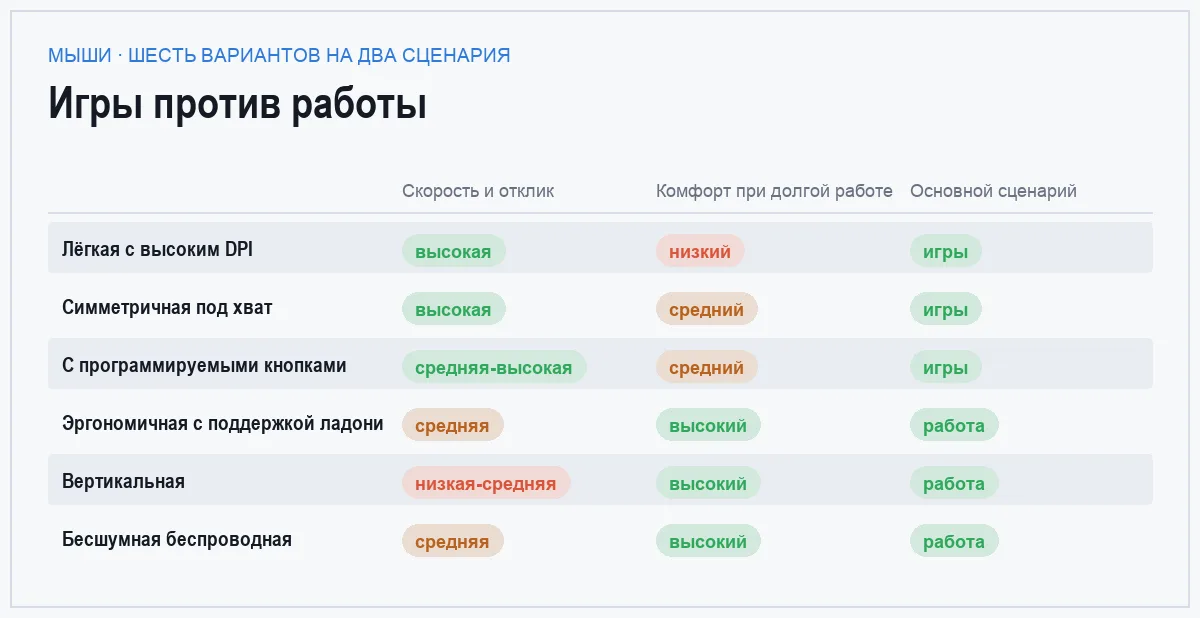Click "игры" badge in Симметричная под хват row

coord(946,309)
